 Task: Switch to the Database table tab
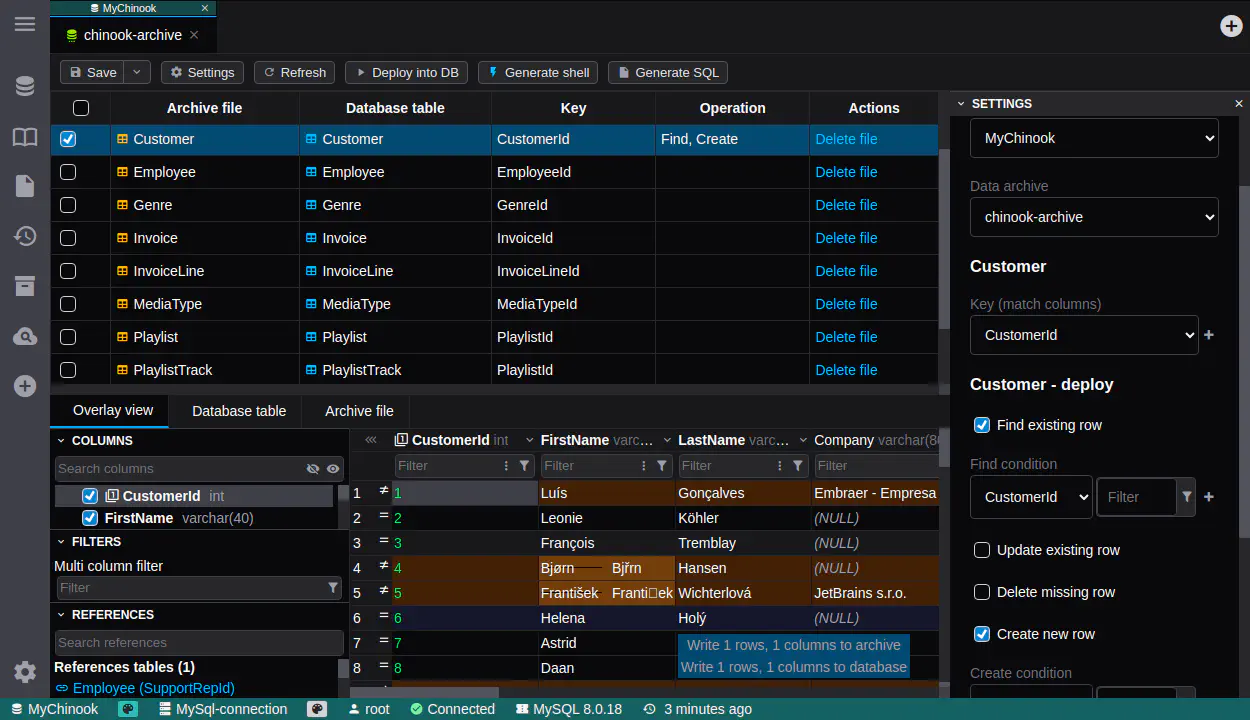point(239,411)
